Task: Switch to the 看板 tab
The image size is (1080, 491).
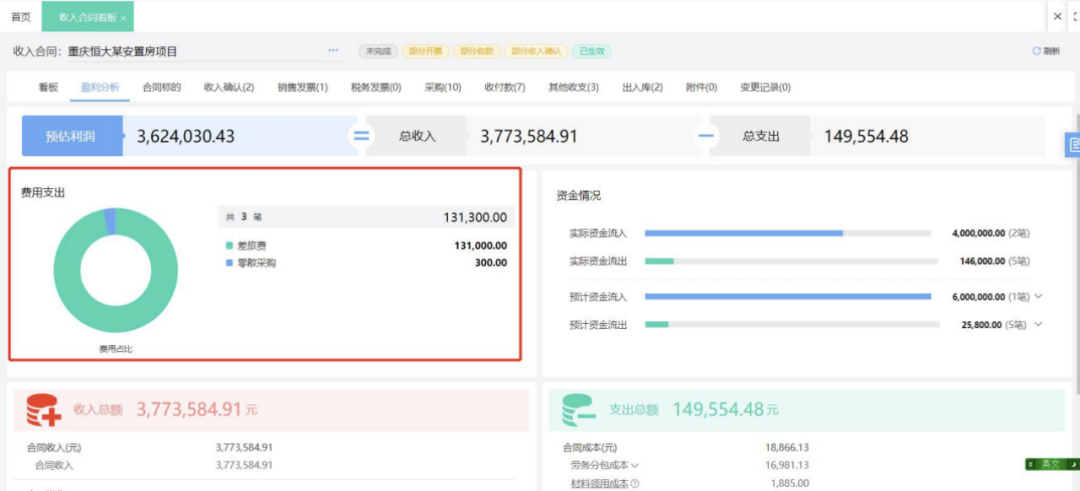Action: point(48,87)
